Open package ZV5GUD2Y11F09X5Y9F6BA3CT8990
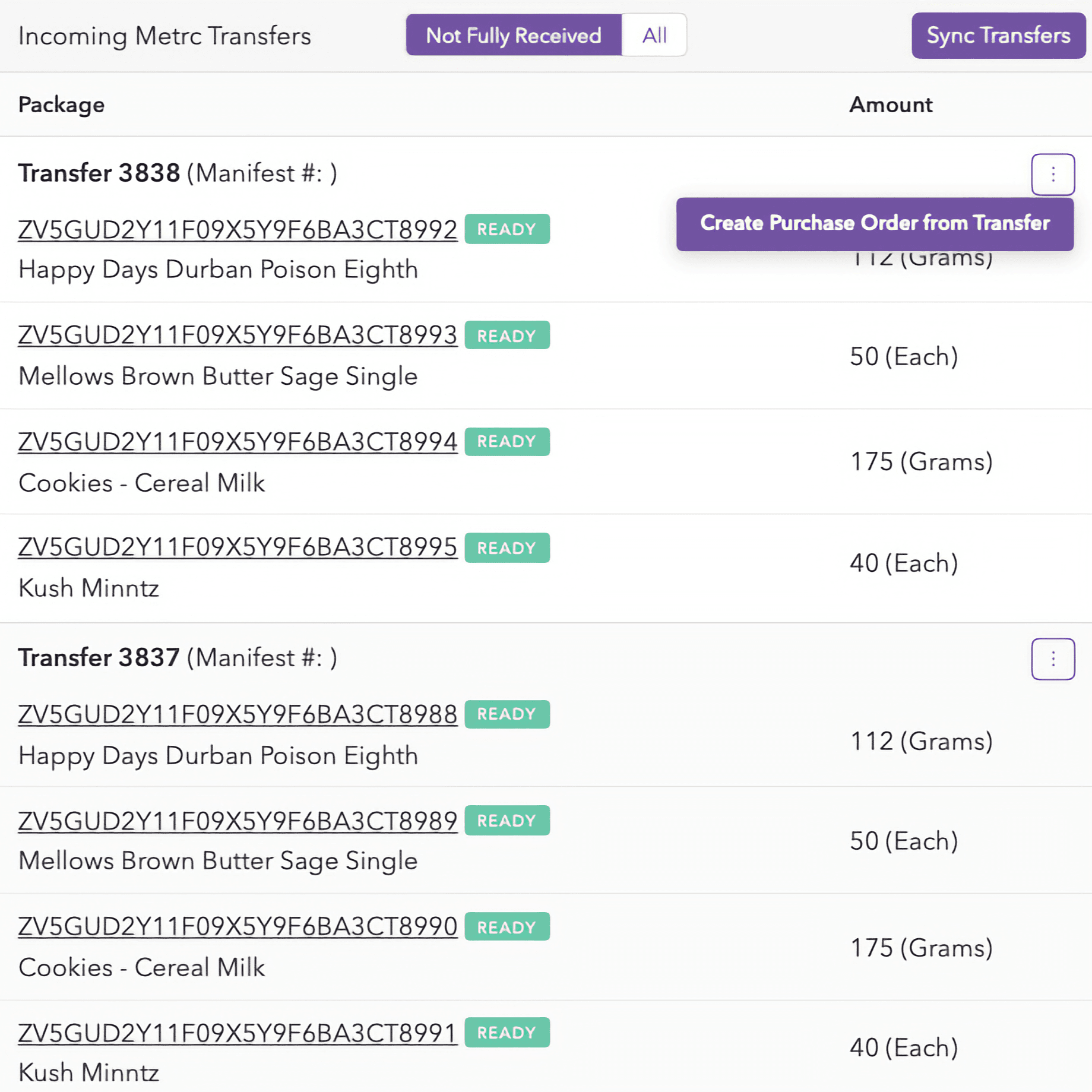 pyautogui.click(x=237, y=926)
